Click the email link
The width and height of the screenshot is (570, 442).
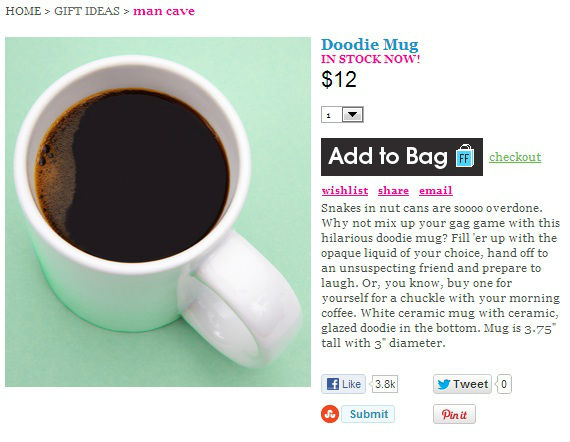point(435,190)
